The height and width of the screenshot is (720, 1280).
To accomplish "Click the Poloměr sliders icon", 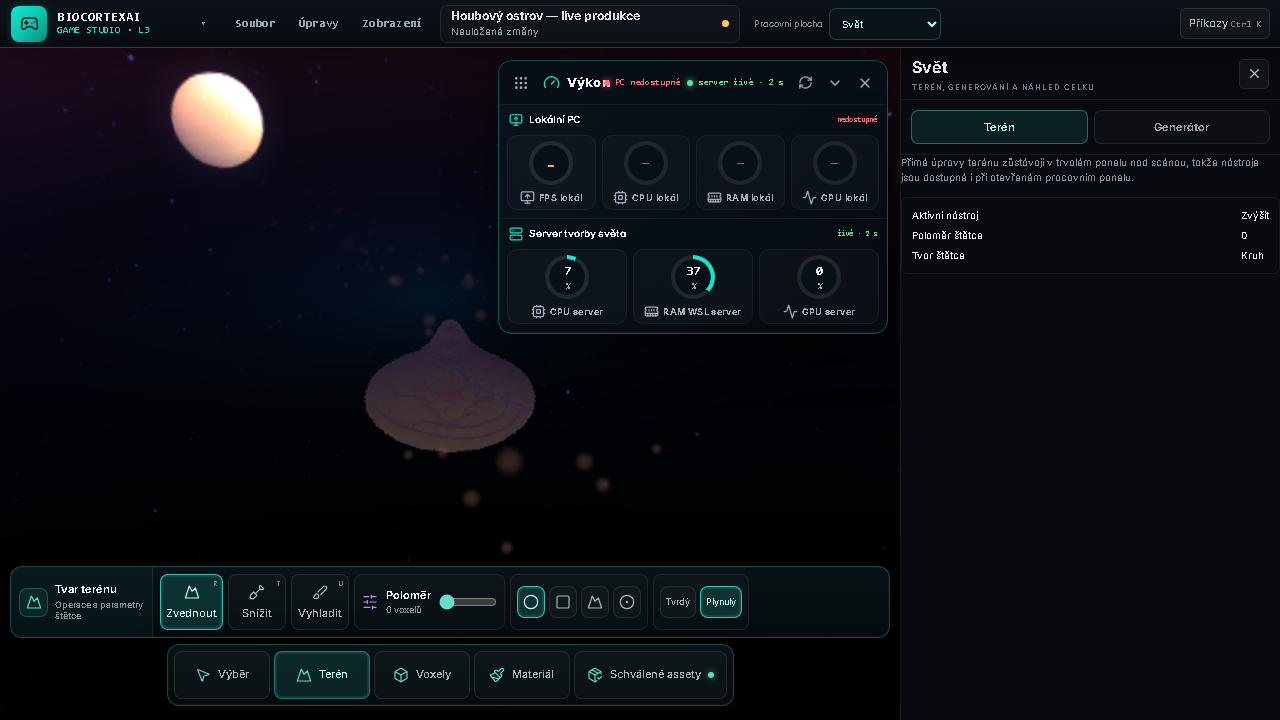I will click(x=370, y=602).
